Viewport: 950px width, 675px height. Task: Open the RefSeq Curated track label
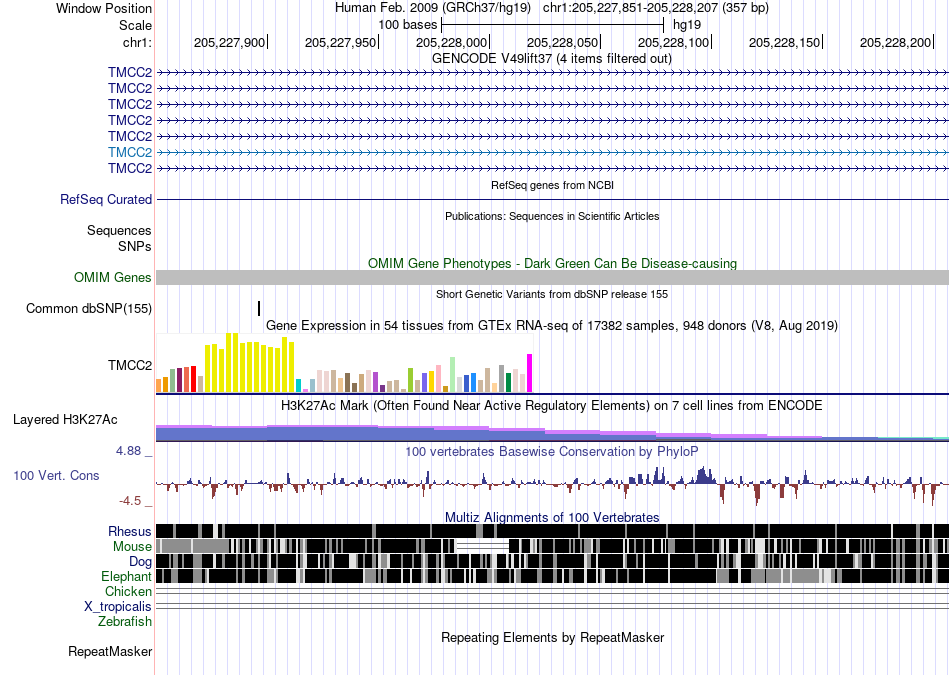point(106,199)
